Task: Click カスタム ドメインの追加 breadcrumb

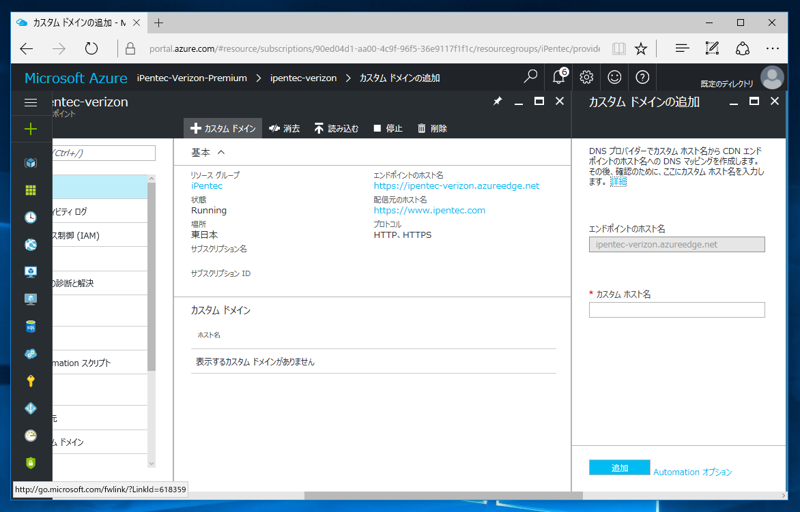Action: point(399,78)
